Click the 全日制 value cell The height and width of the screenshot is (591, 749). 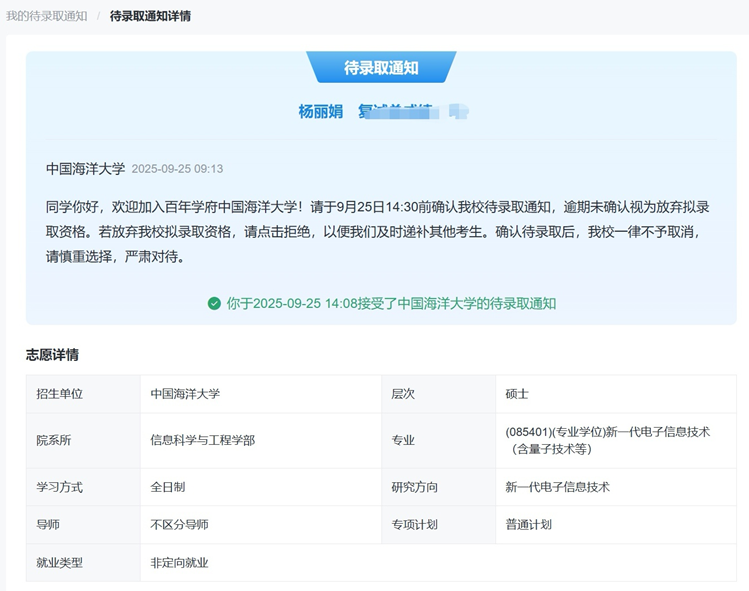tap(261, 487)
